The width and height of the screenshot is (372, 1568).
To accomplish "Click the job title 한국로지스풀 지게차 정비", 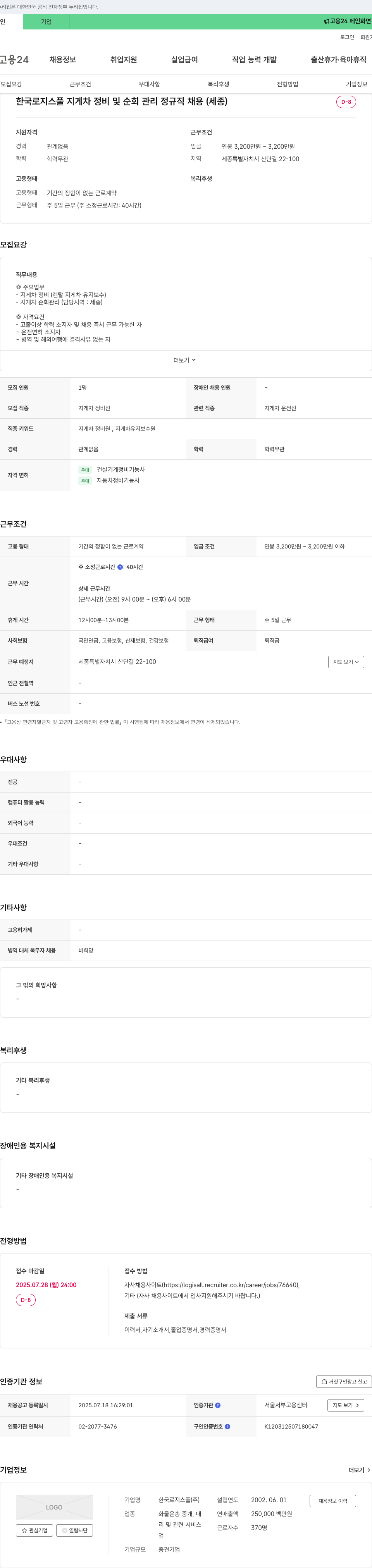I will click(122, 101).
